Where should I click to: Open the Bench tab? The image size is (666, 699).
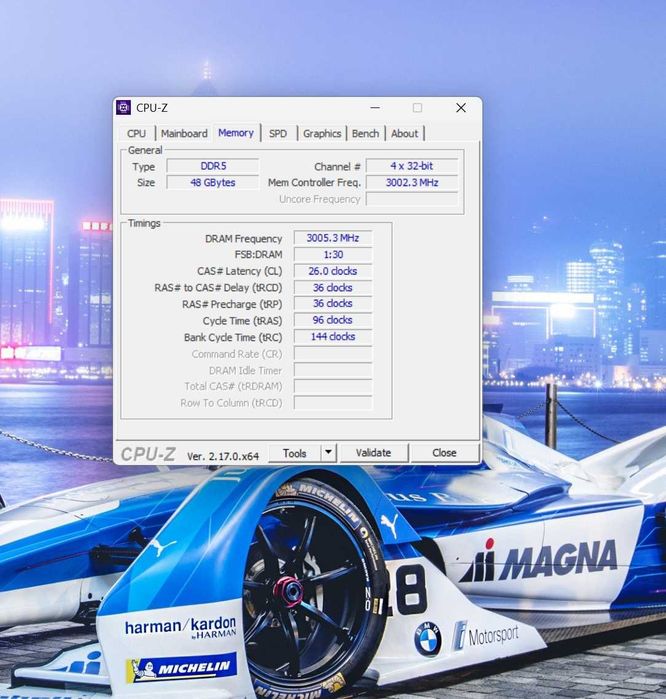point(365,133)
